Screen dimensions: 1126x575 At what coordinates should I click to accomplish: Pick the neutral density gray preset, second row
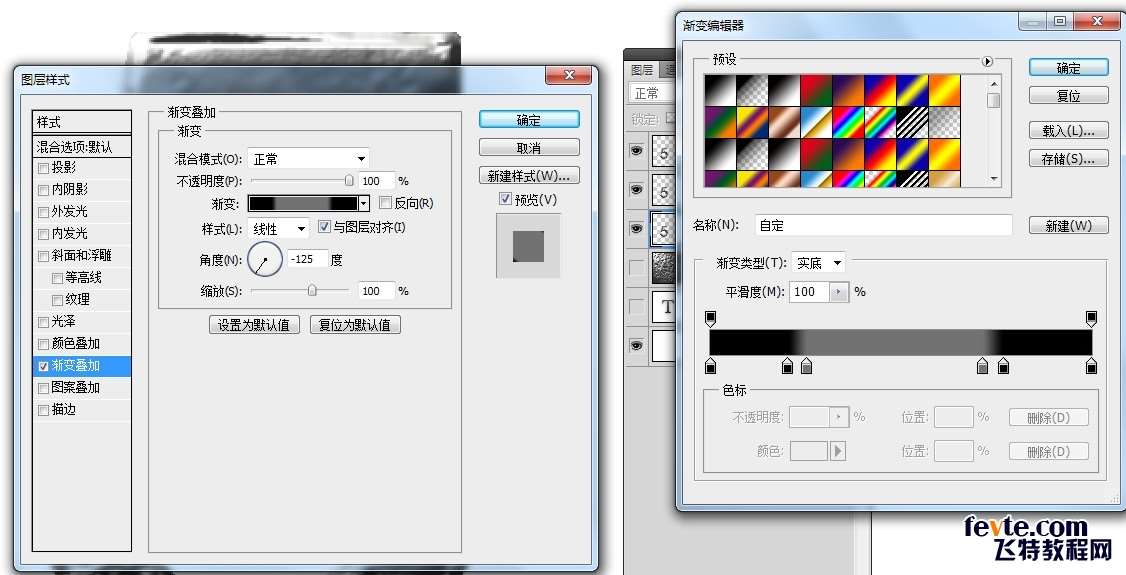[x=944, y=122]
